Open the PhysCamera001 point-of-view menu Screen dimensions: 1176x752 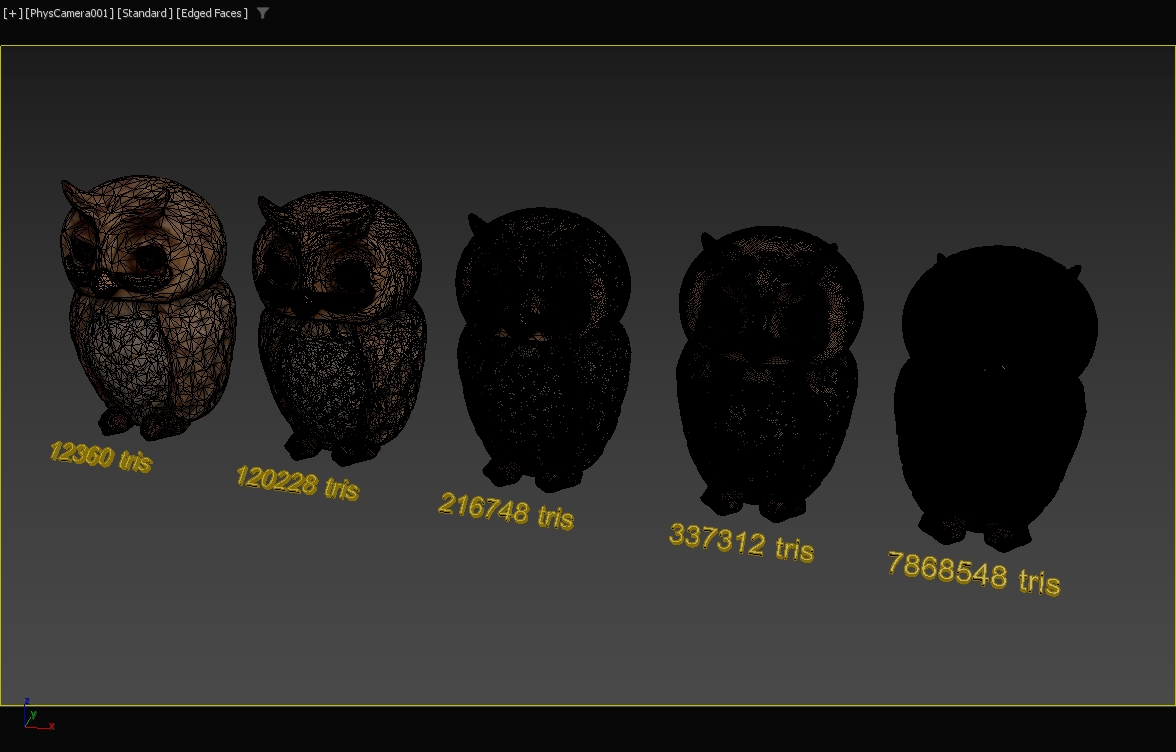[x=69, y=13]
